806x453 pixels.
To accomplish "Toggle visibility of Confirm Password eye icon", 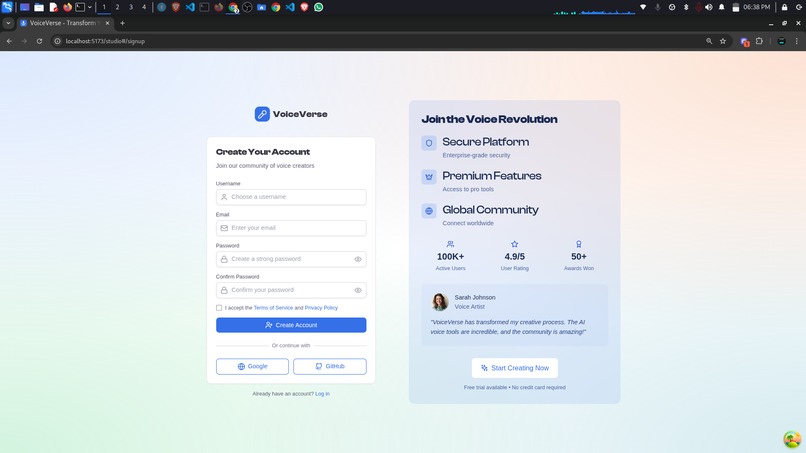I will click(x=358, y=290).
